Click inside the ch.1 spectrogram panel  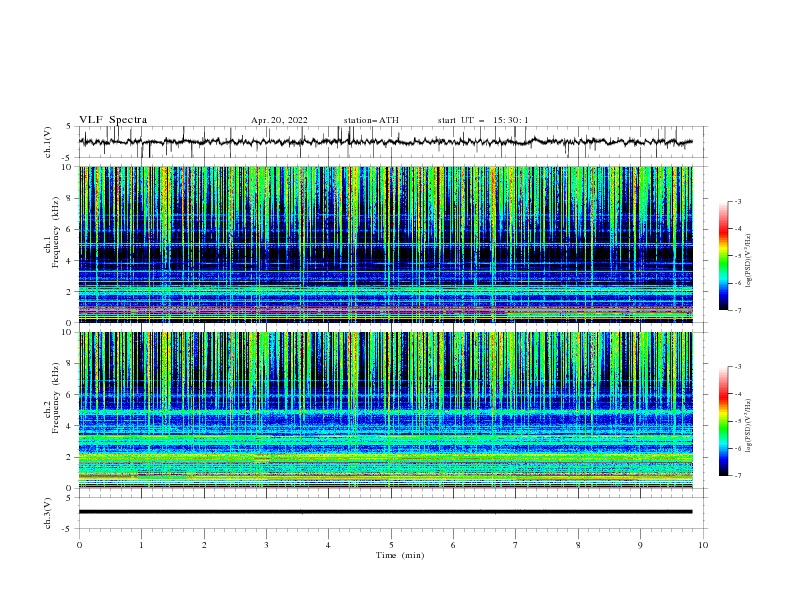tap(386, 244)
